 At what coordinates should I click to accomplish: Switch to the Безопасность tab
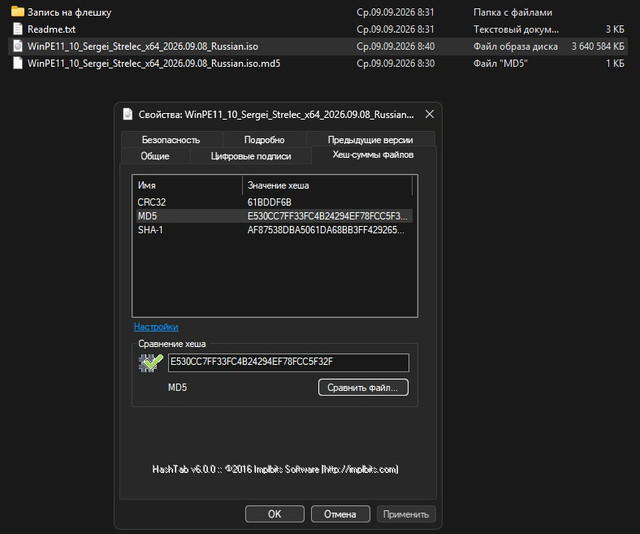coord(171,140)
